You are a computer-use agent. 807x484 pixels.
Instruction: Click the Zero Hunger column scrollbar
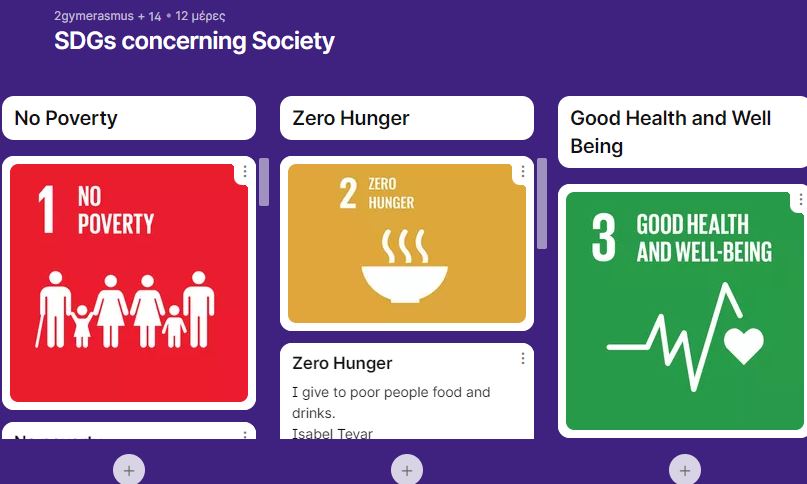tap(542, 203)
